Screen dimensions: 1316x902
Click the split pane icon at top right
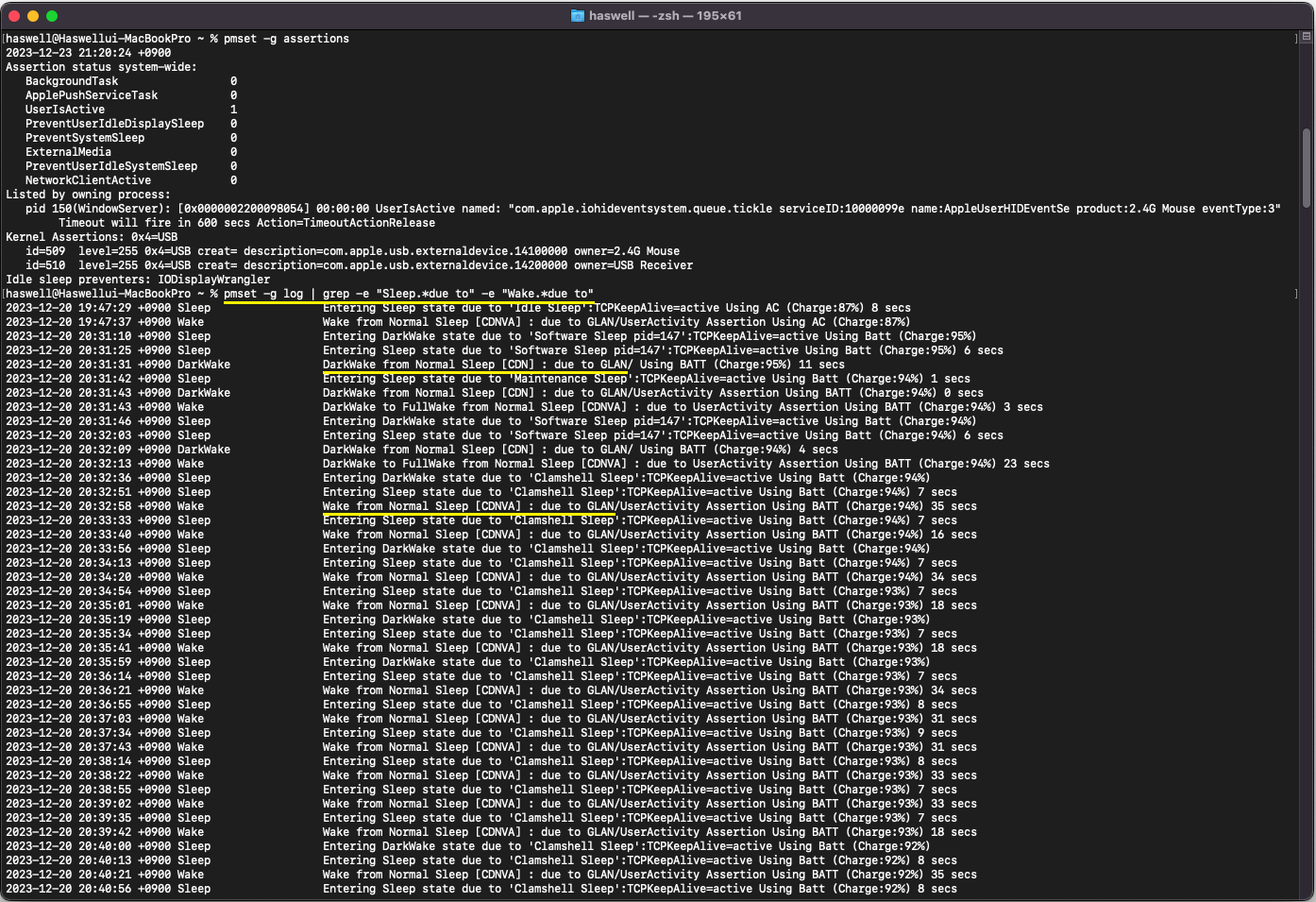[x=1307, y=37]
